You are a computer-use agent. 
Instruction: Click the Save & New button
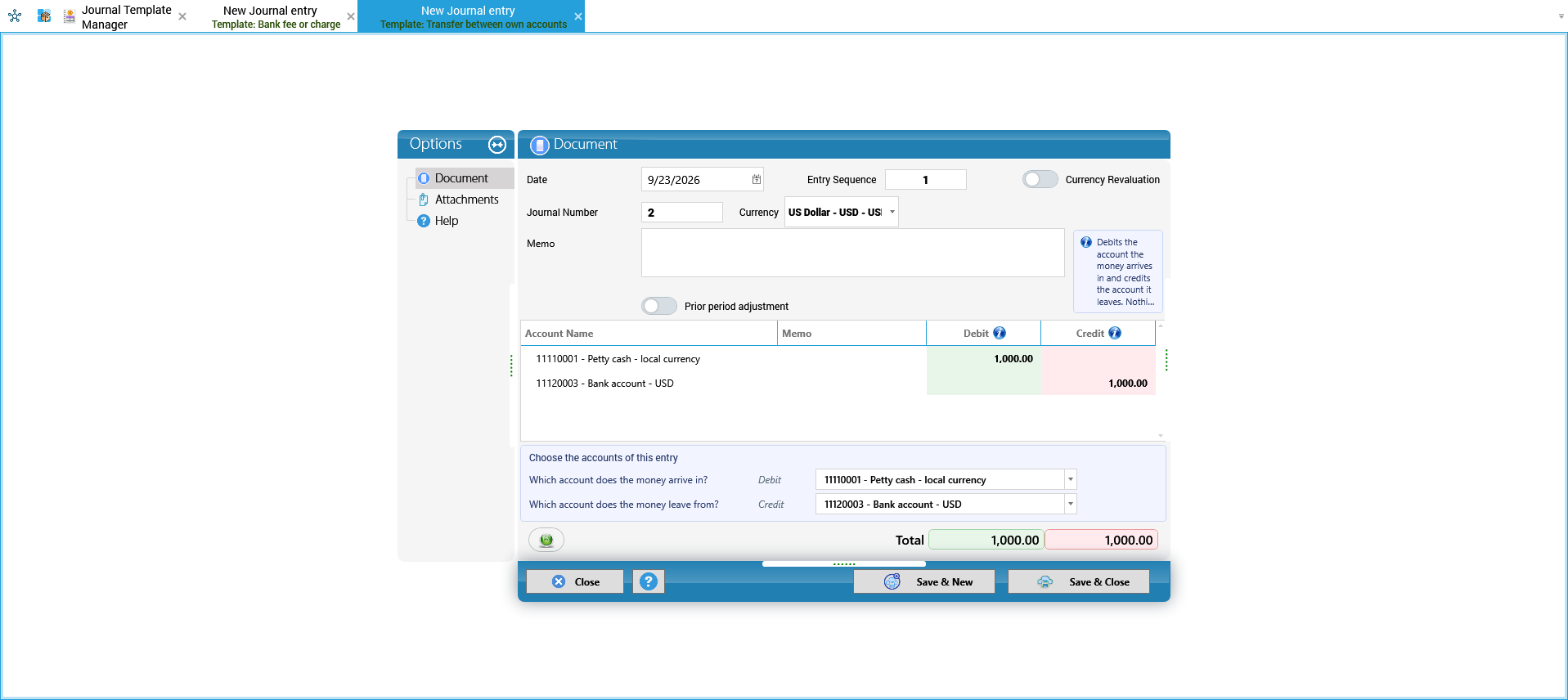924,581
